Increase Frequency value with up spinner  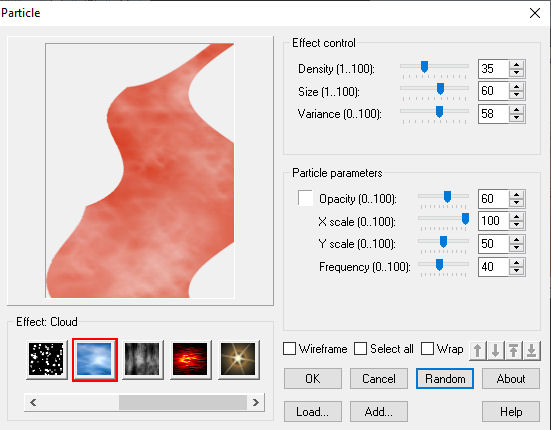(516, 263)
